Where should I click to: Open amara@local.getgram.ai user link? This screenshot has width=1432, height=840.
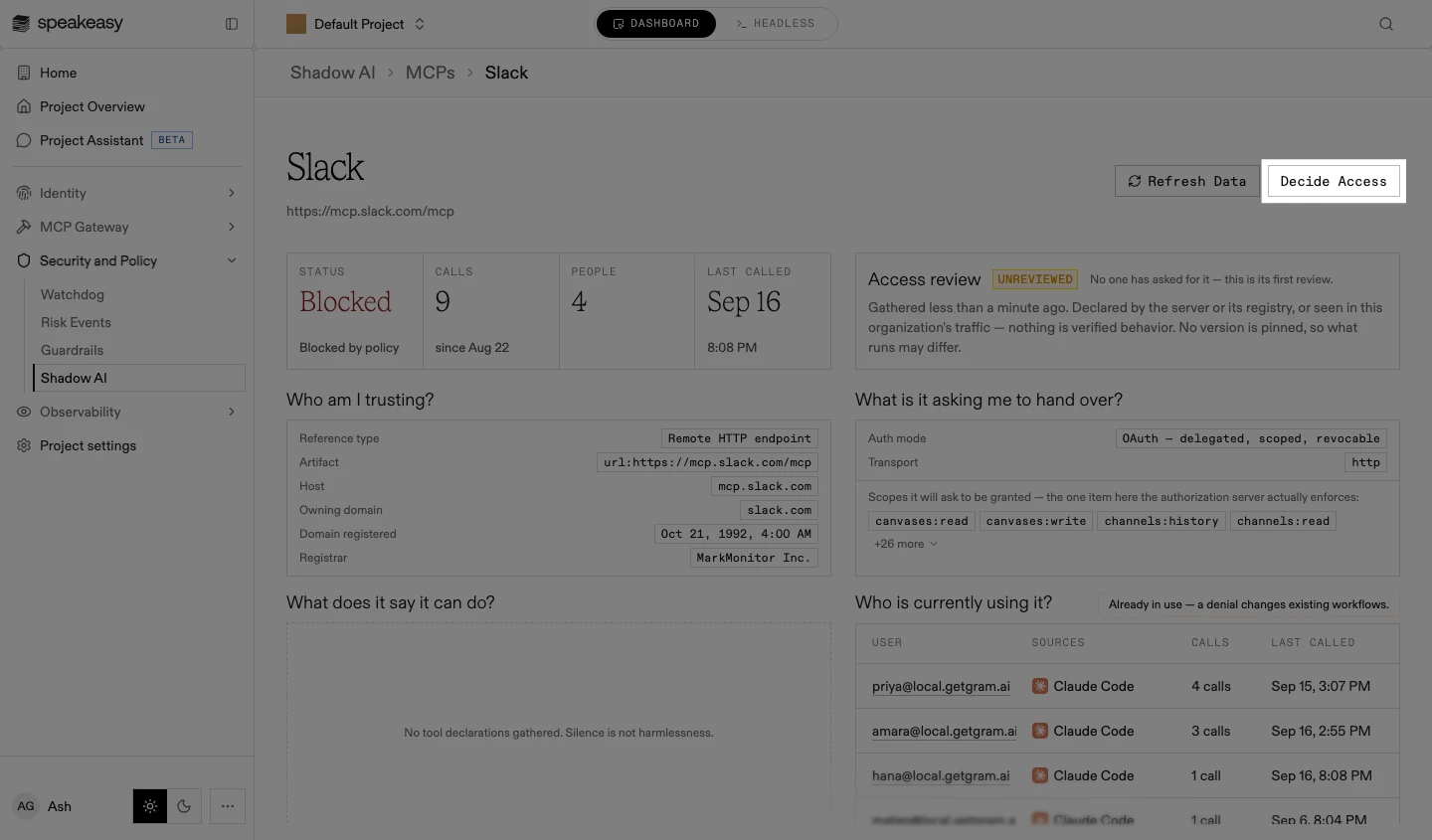pos(945,731)
